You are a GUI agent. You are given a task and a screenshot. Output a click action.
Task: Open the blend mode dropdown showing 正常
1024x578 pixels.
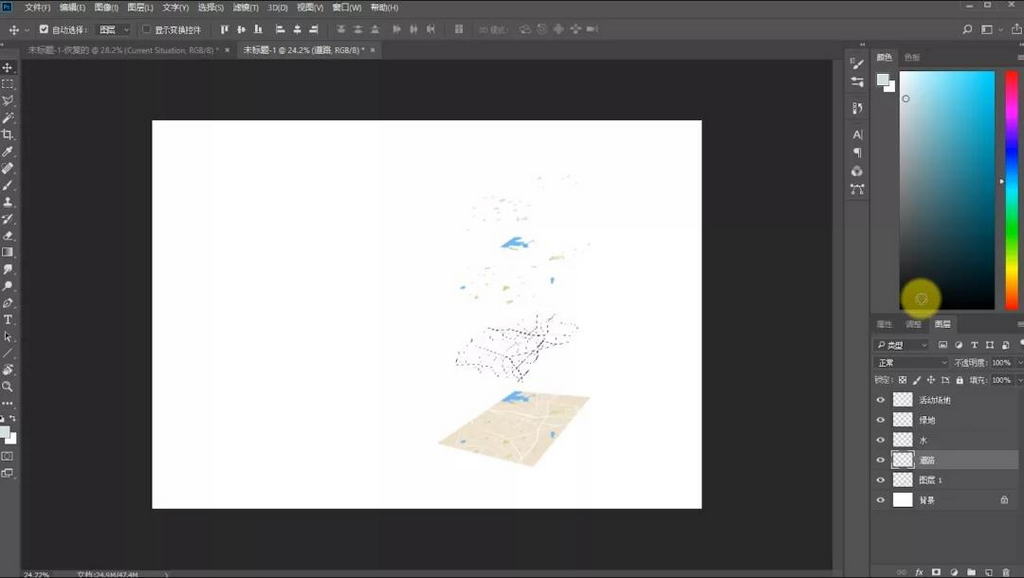point(911,363)
